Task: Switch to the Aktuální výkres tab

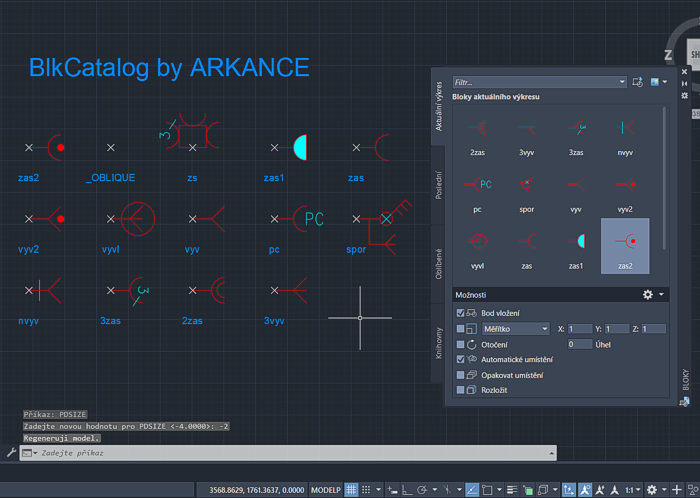Action: click(x=438, y=106)
